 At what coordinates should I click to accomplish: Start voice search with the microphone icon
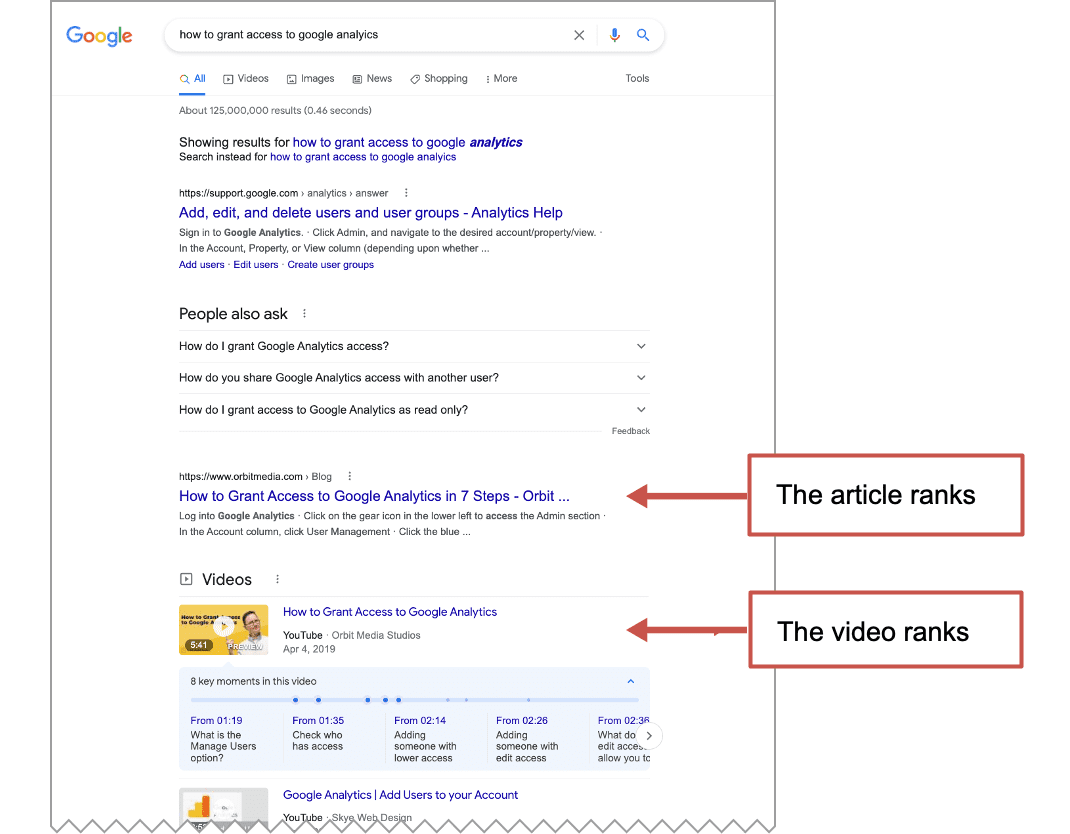[x=614, y=35]
